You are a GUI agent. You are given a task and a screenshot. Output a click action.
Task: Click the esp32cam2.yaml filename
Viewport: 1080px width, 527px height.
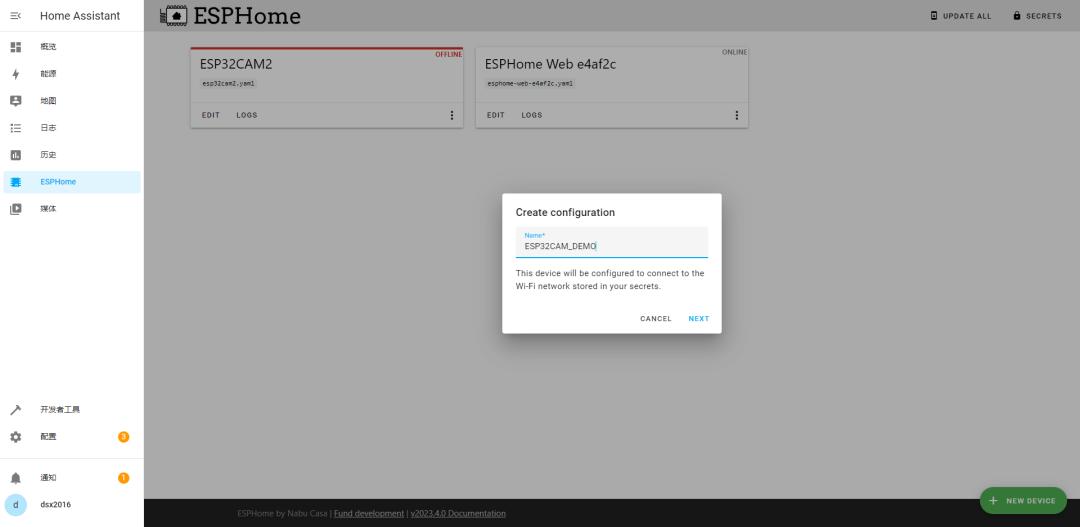point(229,83)
